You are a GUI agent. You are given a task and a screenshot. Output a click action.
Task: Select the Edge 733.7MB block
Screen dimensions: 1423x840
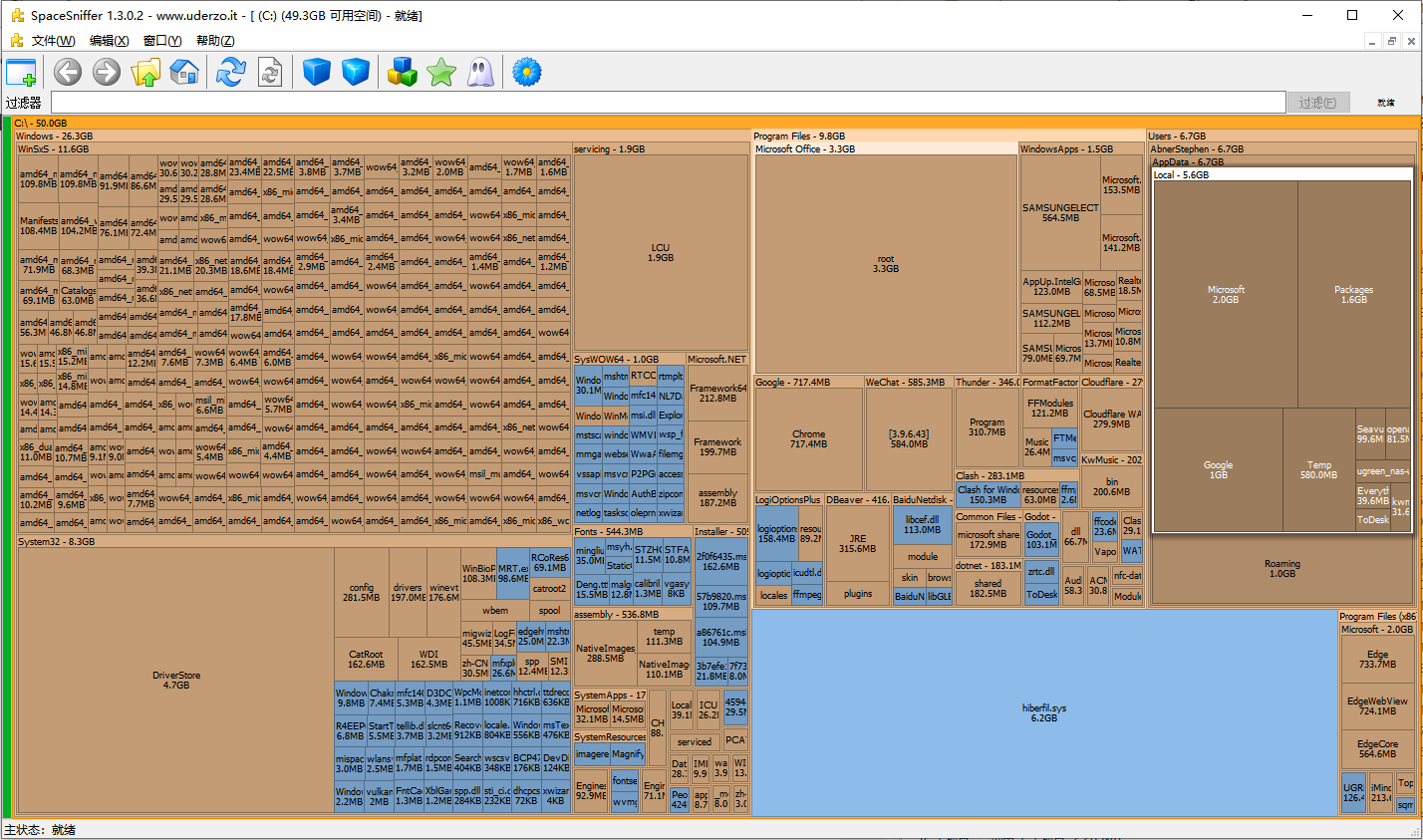point(1377,660)
